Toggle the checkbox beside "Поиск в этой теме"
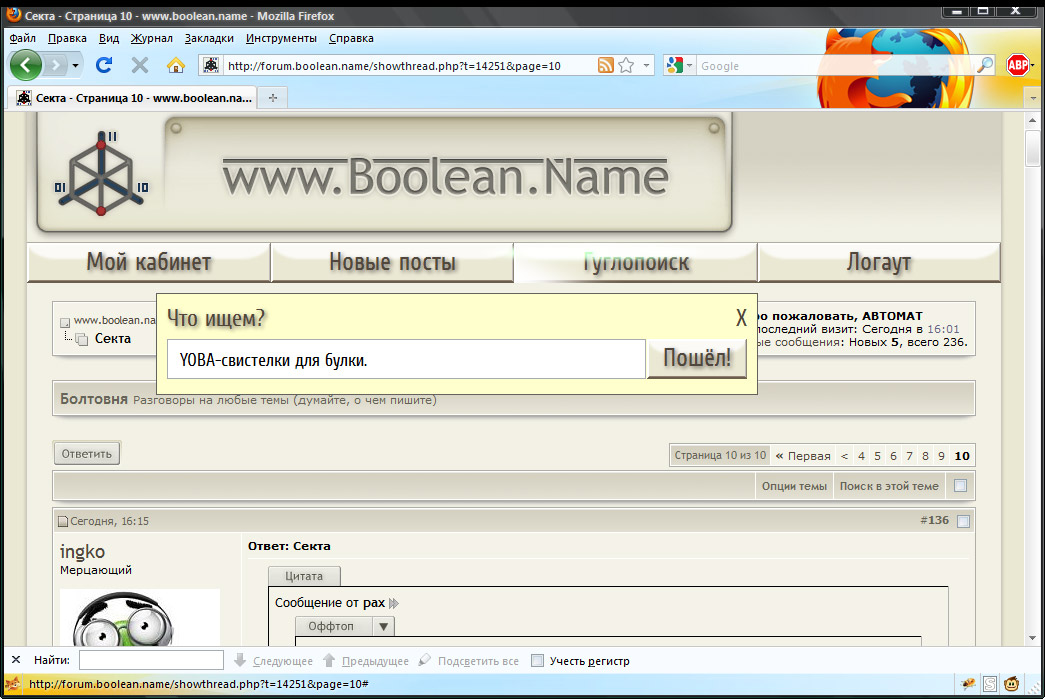 [960, 486]
